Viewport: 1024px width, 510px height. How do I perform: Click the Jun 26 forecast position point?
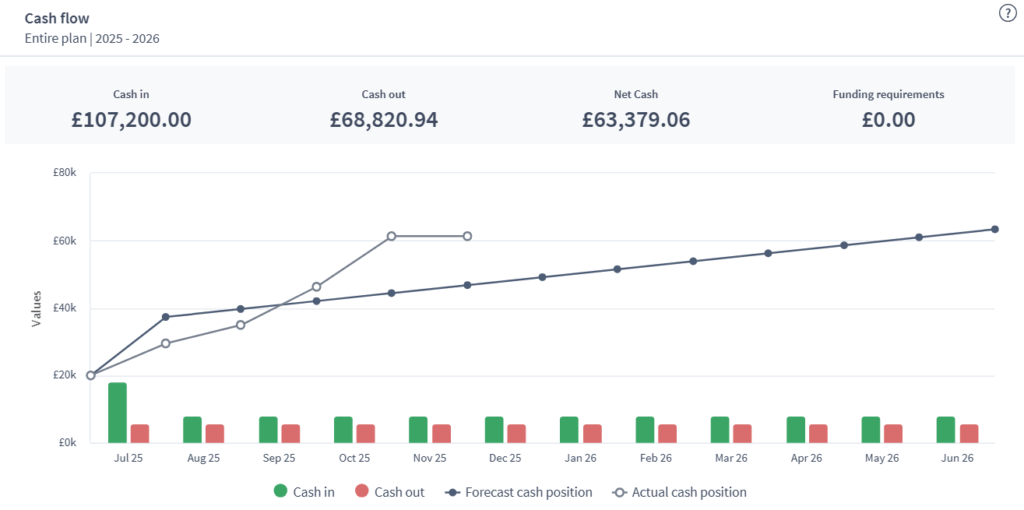click(x=995, y=229)
